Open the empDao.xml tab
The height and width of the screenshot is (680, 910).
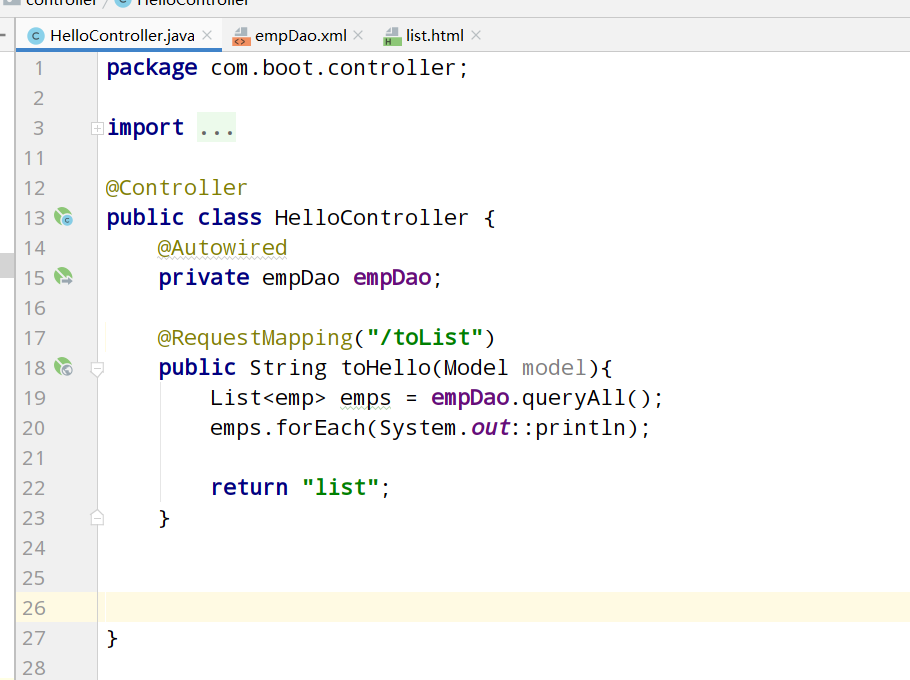point(300,35)
